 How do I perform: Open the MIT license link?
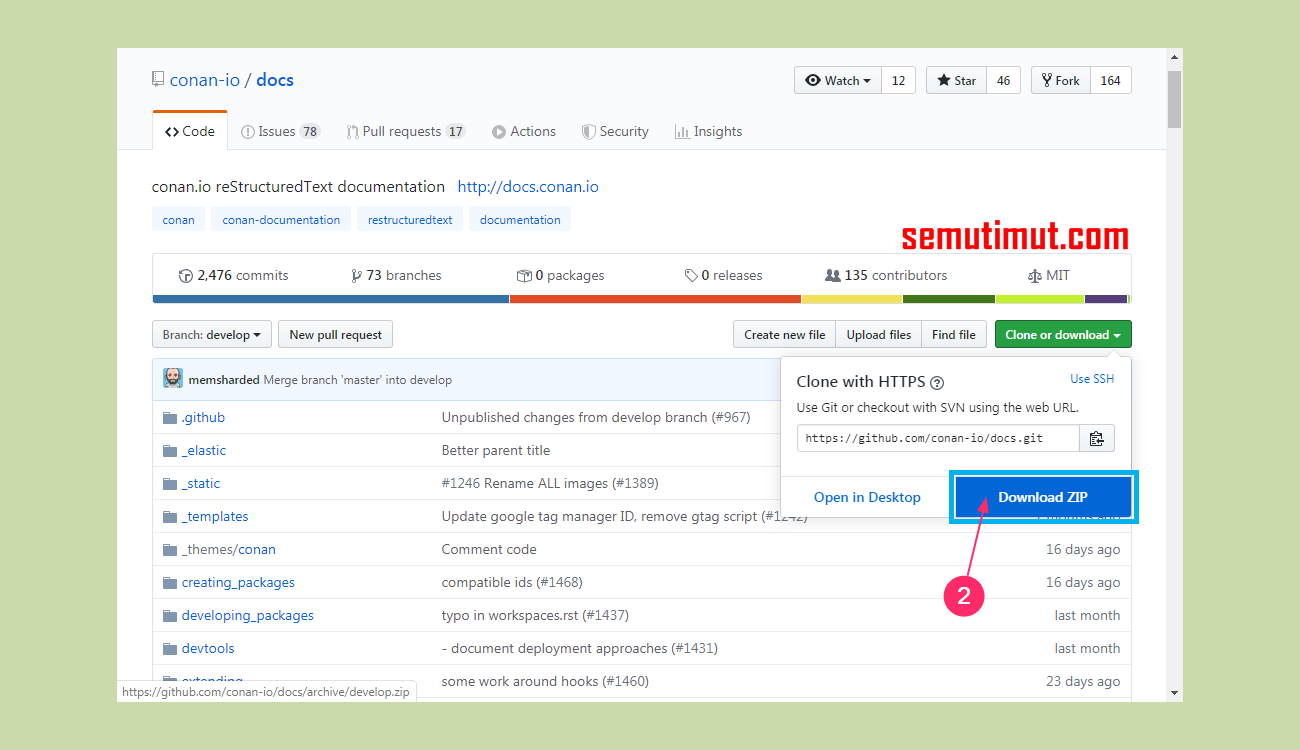tap(1048, 275)
